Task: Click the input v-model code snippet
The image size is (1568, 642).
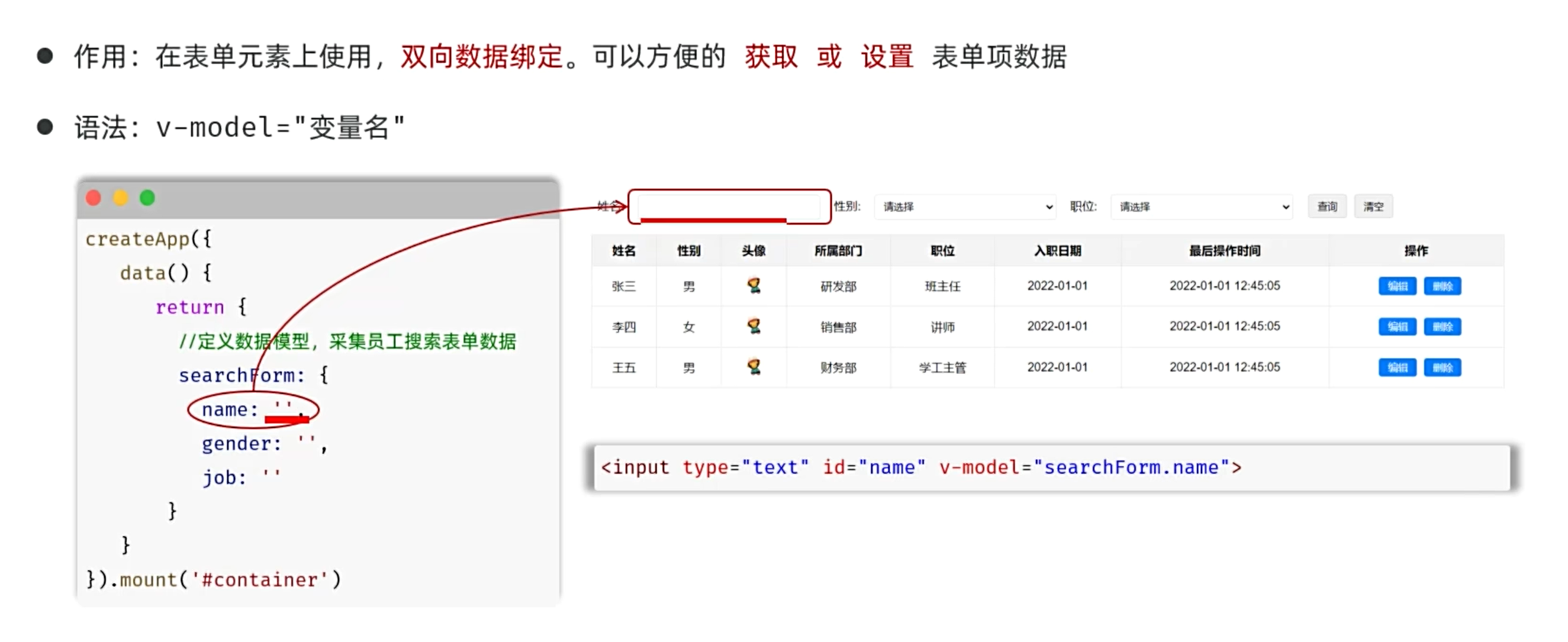Action: [x=920, y=467]
